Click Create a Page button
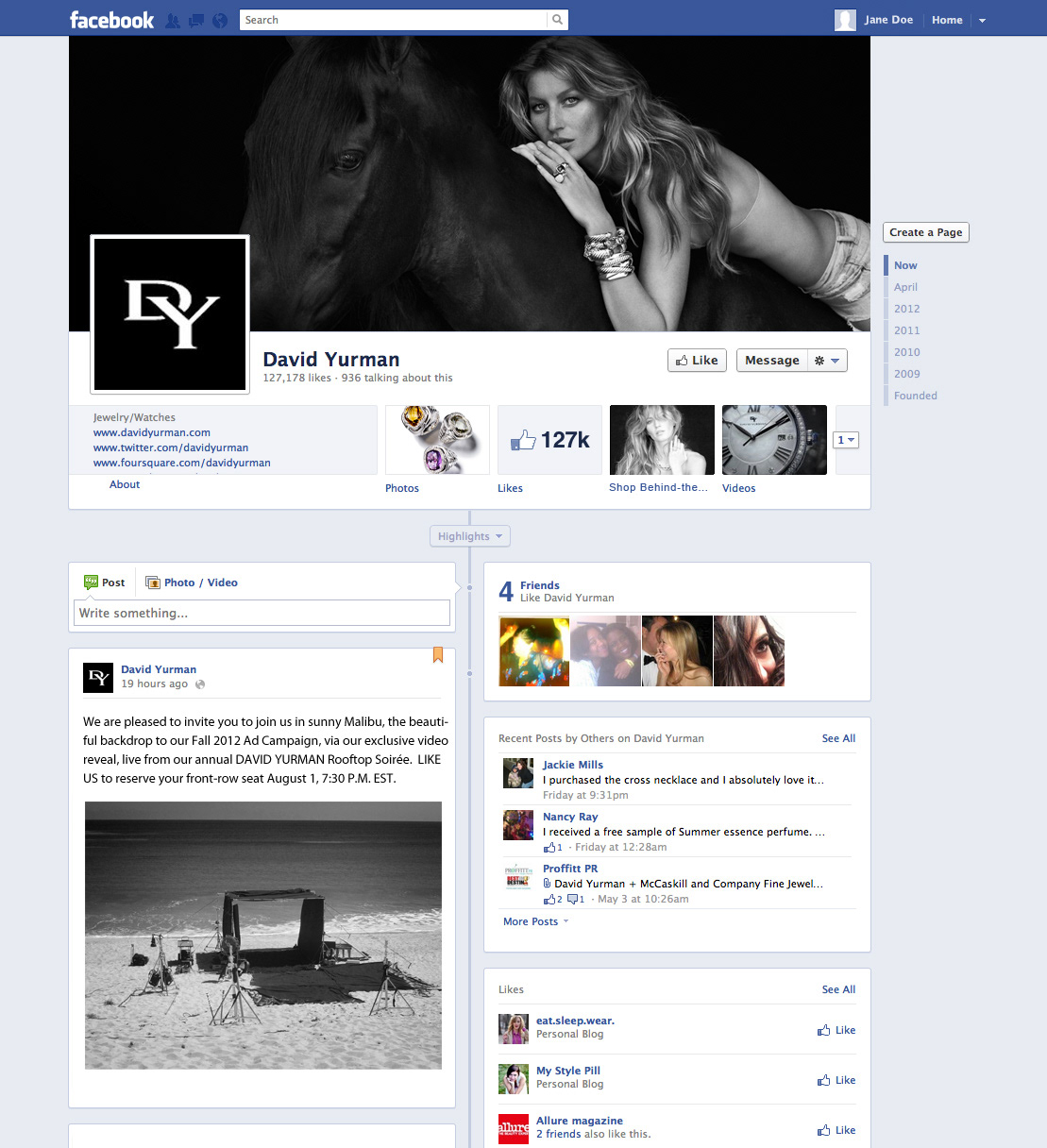Image resolution: width=1047 pixels, height=1148 pixels. (x=926, y=232)
